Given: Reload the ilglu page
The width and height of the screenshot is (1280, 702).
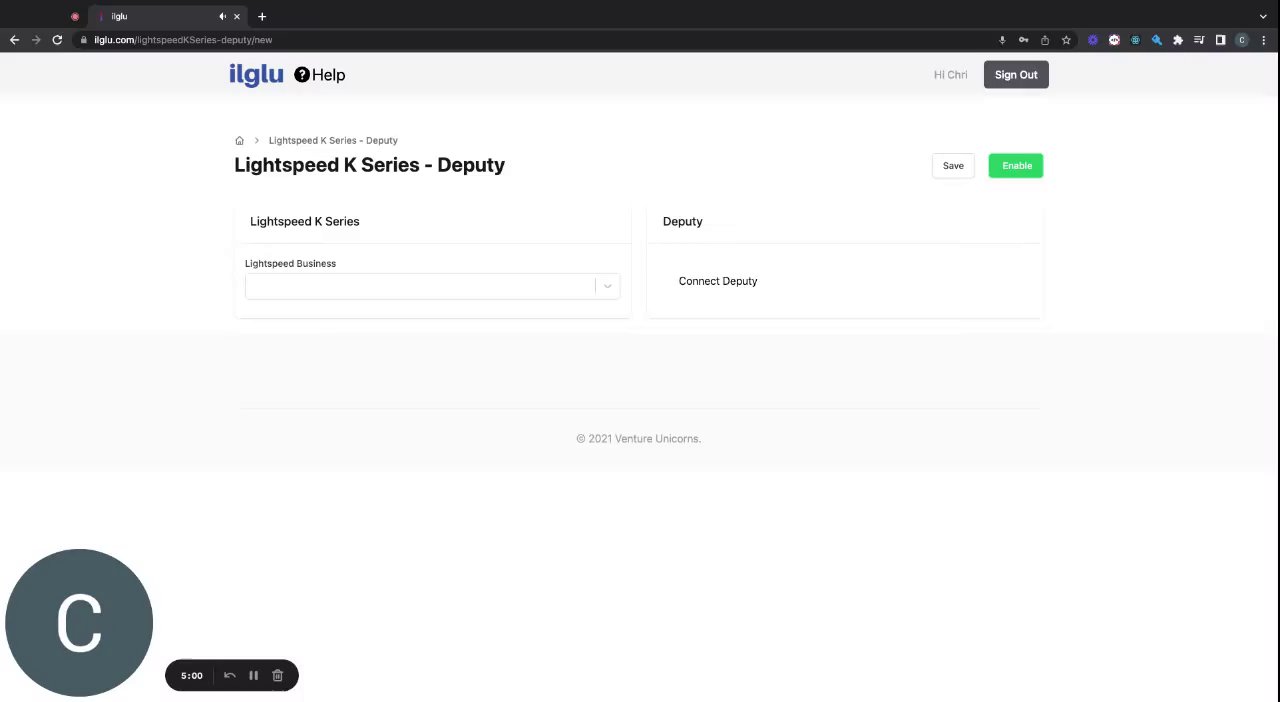Looking at the screenshot, I should tap(57, 40).
